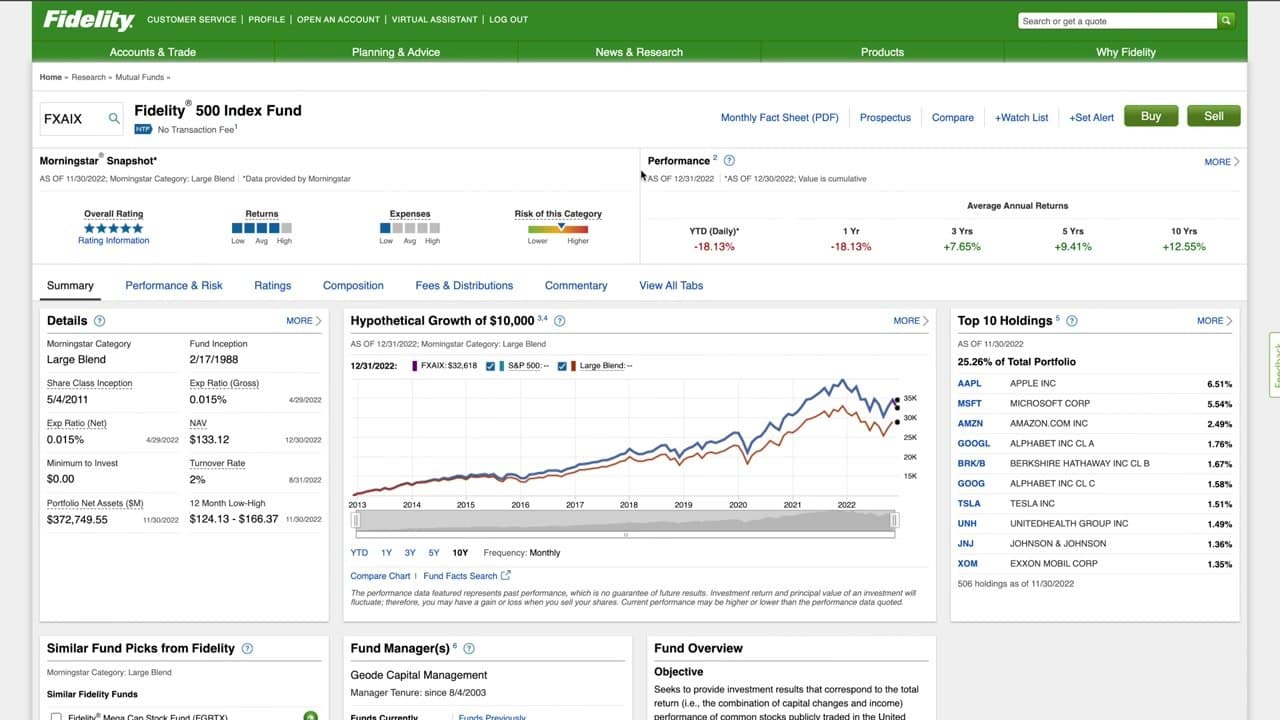1280x720 pixels.
Task: Toggle the Large Blend chart checkbox
Action: click(x=562, y=366)
